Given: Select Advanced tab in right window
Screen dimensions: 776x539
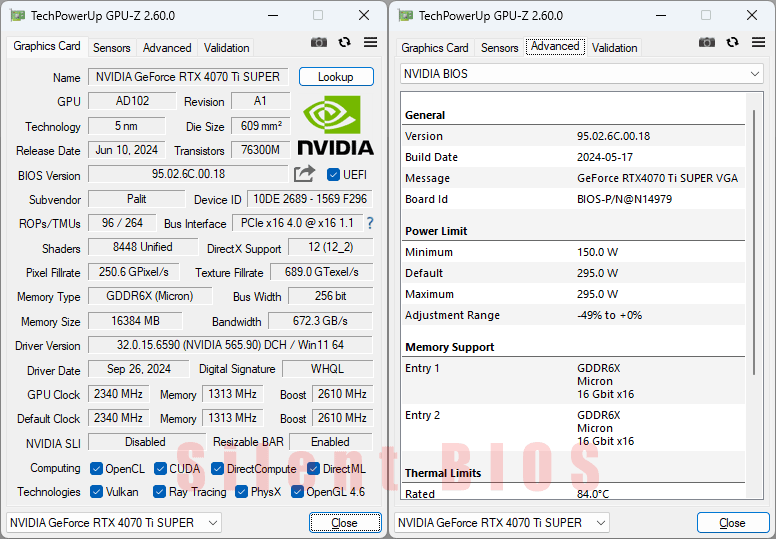Looking at the screenshot, I should (x=555, y=47).
